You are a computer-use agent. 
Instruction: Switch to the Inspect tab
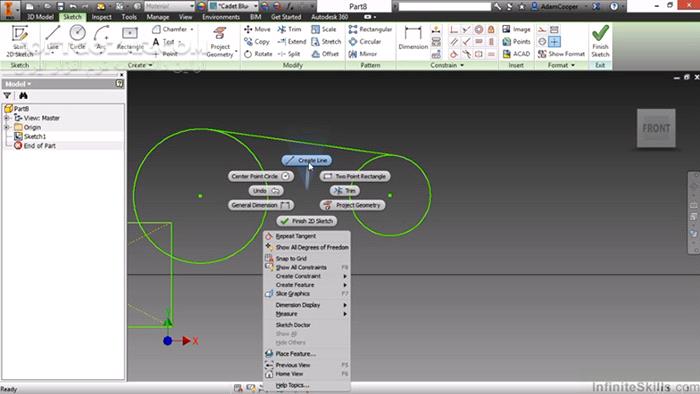tap(101, 17)
